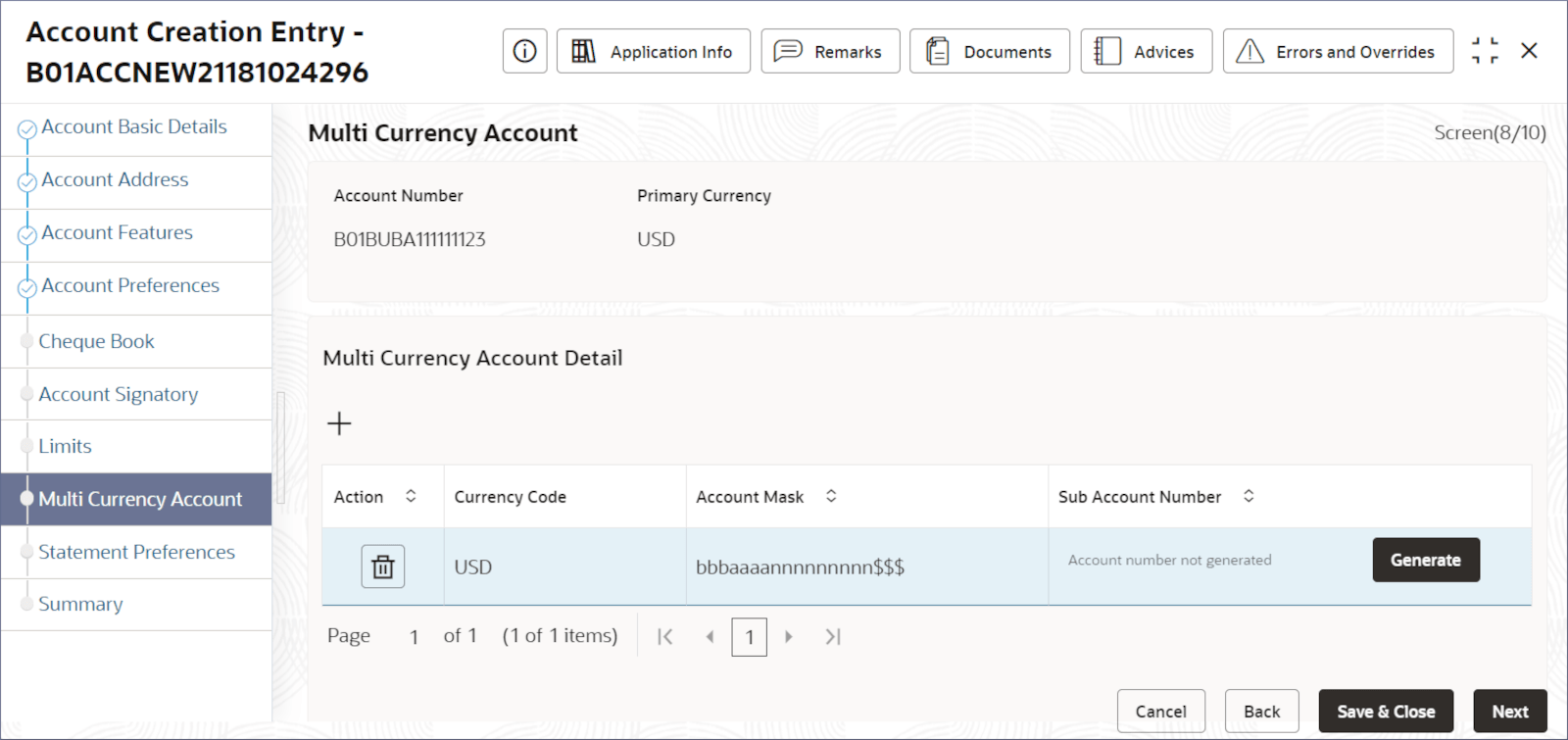Image resolution: width=1568 pixels, height=740 pixels.
Task: Open the Remarks speech bubble
Action: point(830,51)
